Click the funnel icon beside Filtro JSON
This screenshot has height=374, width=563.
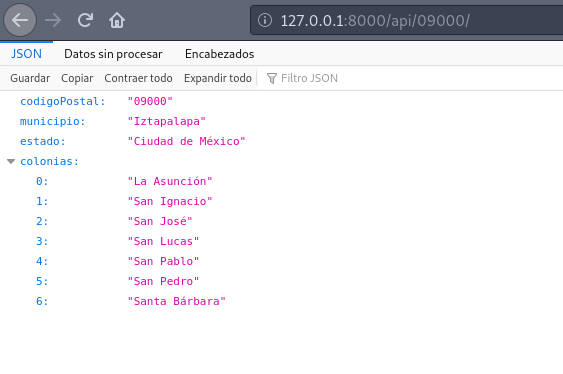tap(272, 78)
